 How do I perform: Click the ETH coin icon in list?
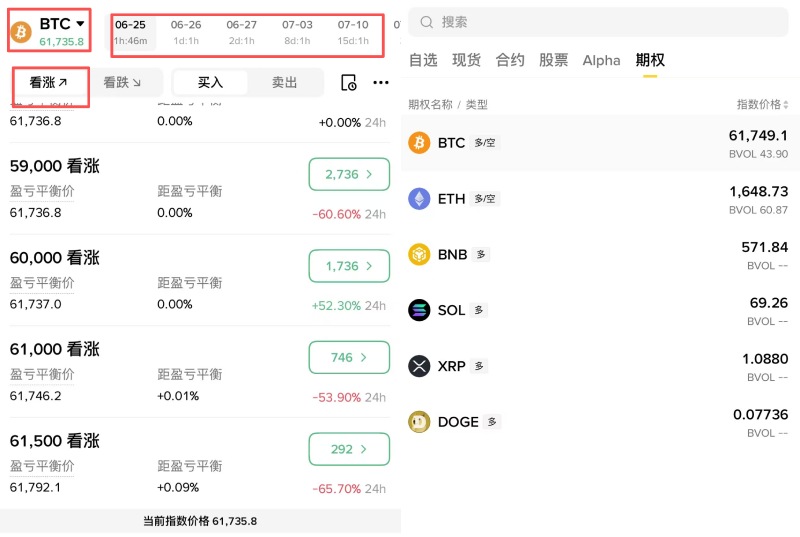(419, 198)
